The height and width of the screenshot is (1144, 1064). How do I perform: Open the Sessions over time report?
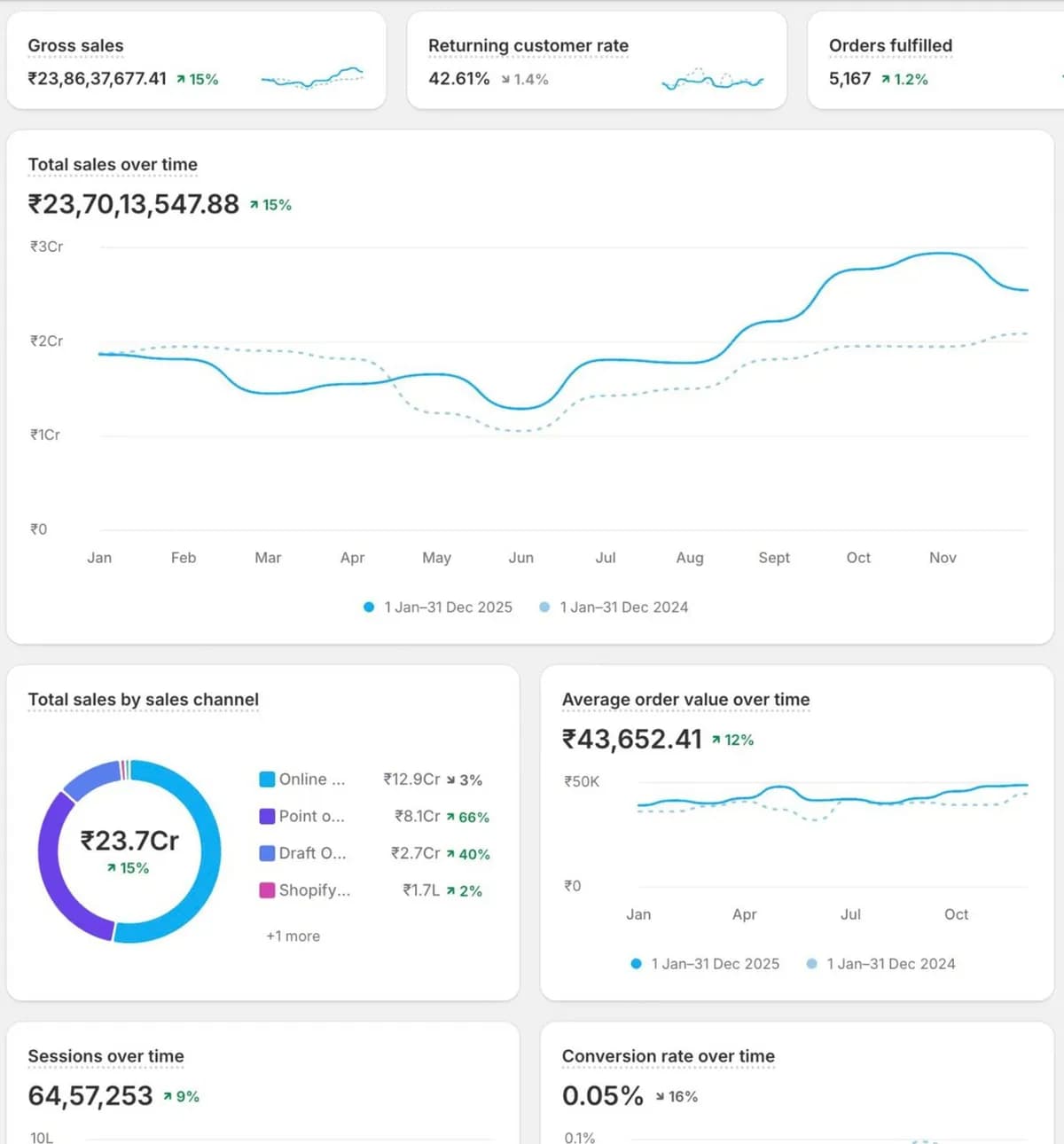[x=106, y=1055]
